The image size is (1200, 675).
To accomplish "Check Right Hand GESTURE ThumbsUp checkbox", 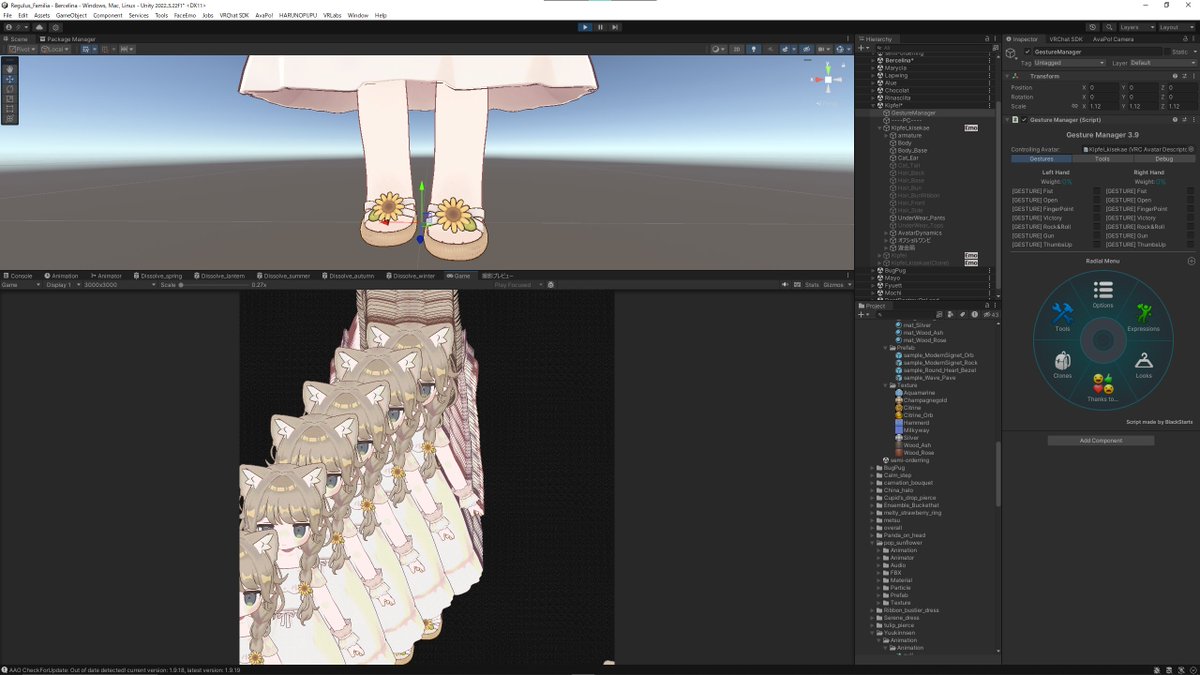I will point(1191,245).
